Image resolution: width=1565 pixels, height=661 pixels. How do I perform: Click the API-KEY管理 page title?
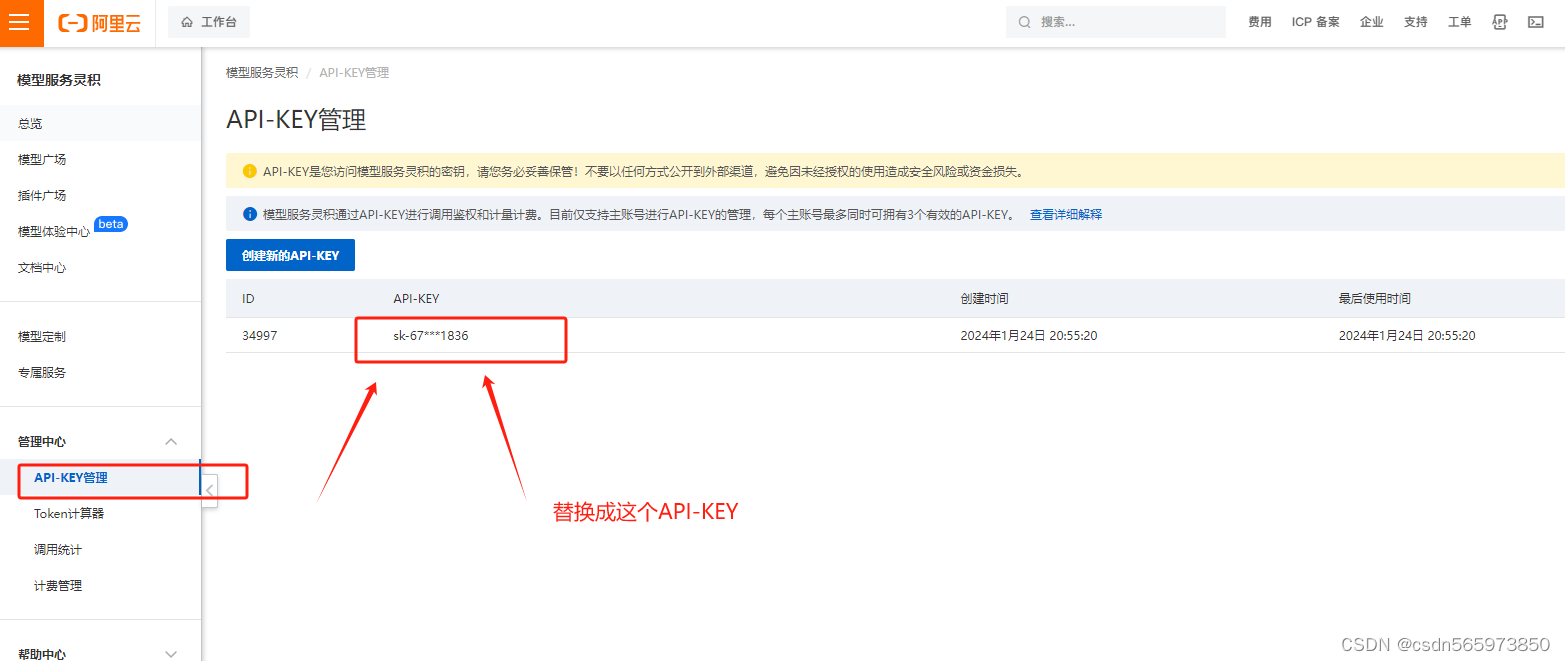click(296, 120)
